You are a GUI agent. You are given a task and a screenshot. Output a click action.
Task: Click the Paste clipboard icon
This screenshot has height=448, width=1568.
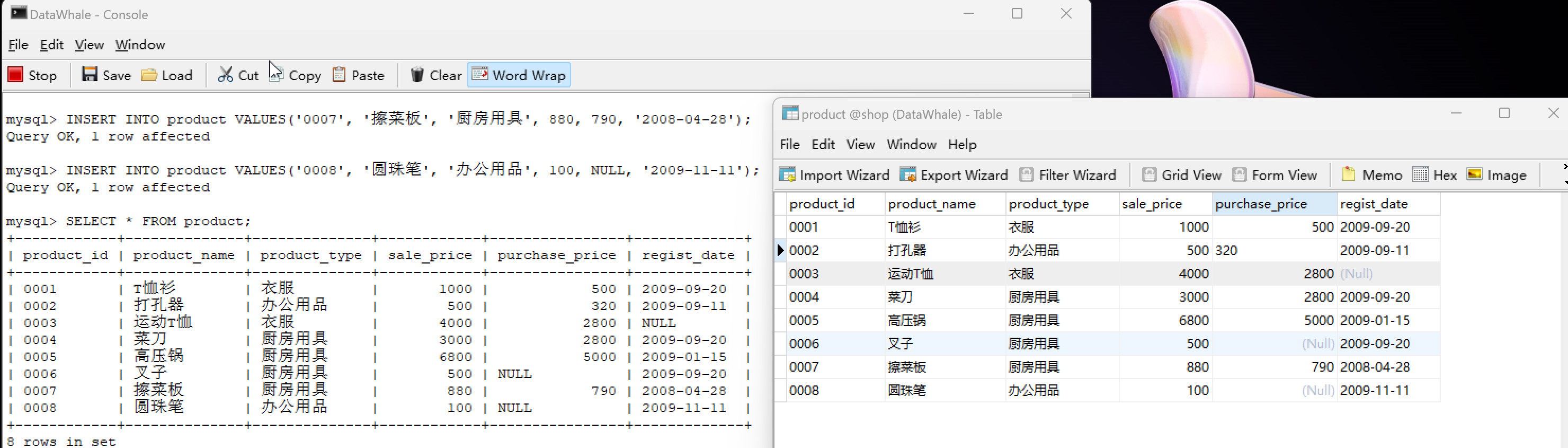[x=339, y=75]
